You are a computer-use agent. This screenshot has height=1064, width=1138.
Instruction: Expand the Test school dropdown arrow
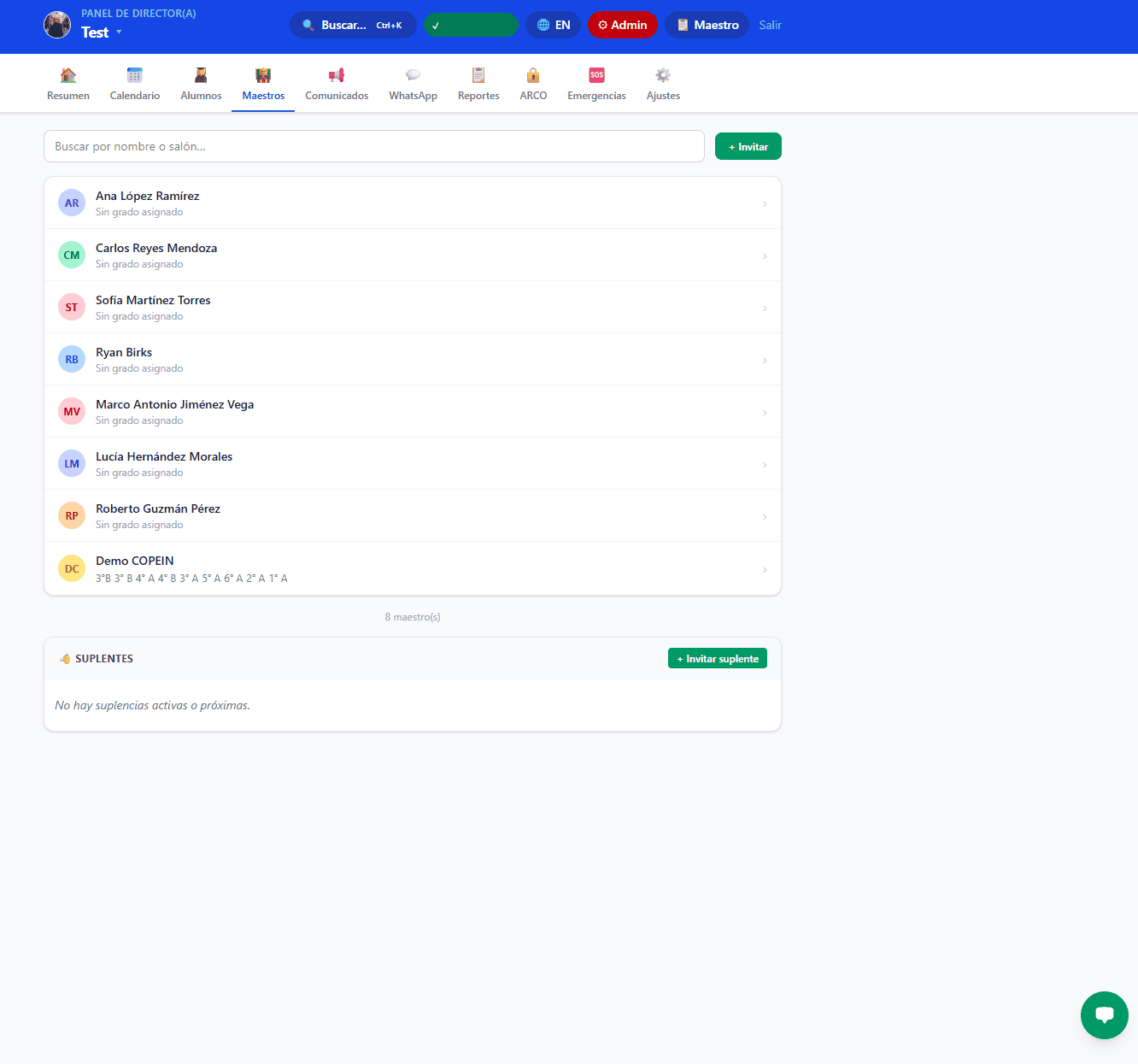(x=119, y=32)
